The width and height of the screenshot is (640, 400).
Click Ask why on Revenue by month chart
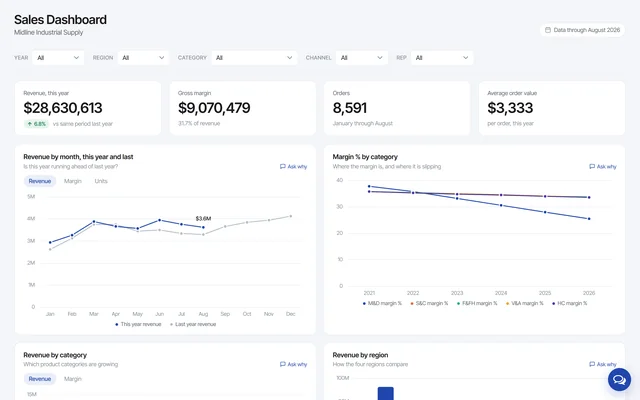coord(293,167)
